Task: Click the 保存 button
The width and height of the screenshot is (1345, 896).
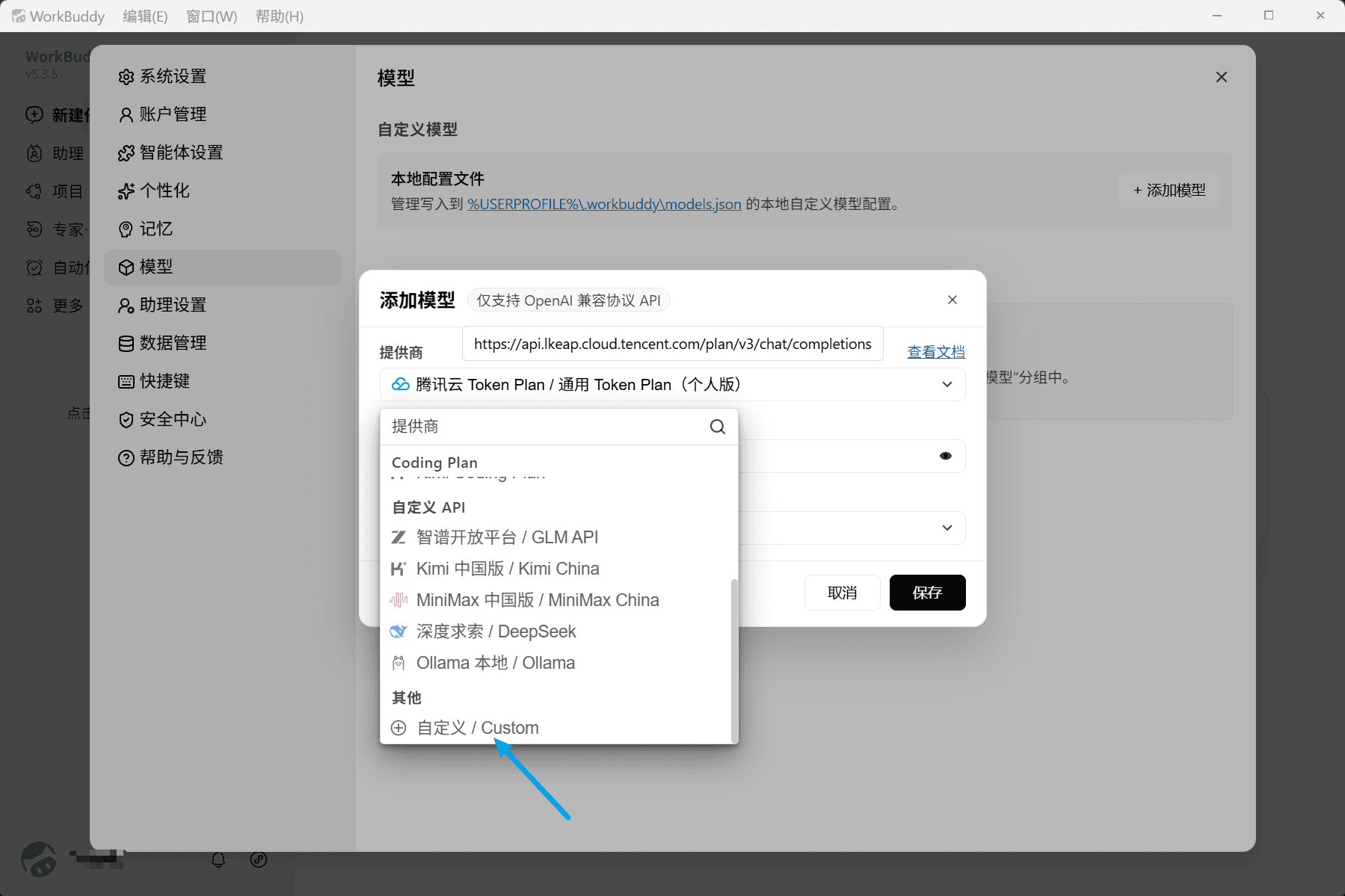Action: [x=927, y=593]
